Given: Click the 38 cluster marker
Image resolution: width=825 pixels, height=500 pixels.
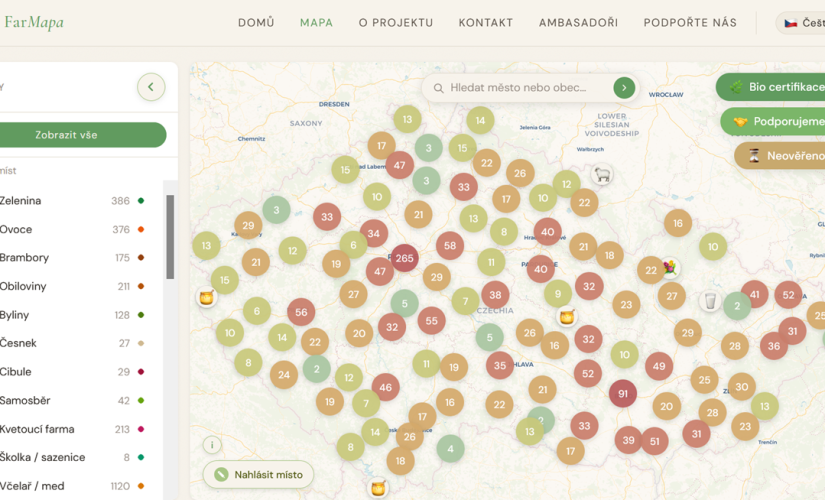Looking at the screenshot, I should click(495, 295).
